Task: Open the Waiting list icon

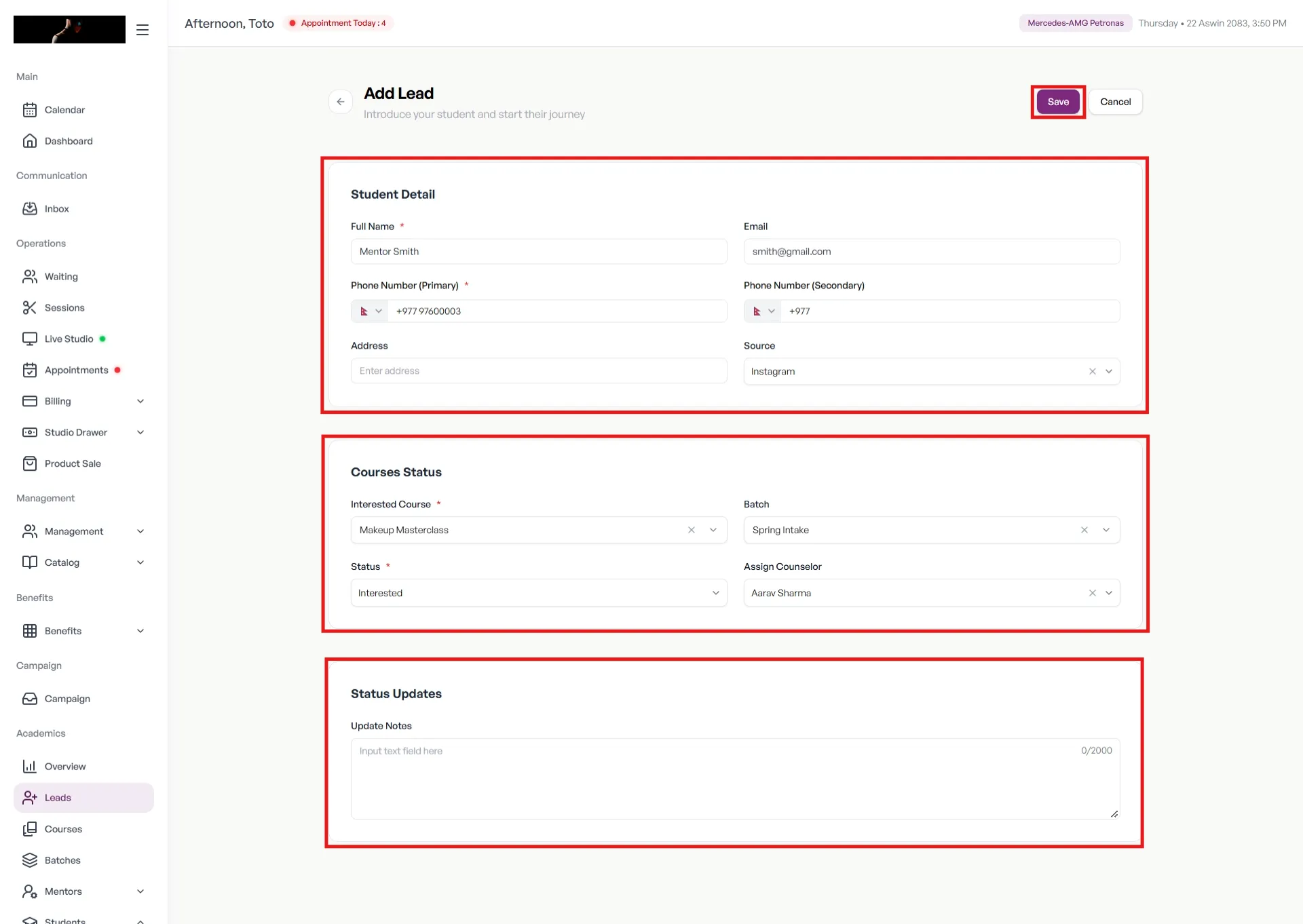Action: tap(30, 277)
